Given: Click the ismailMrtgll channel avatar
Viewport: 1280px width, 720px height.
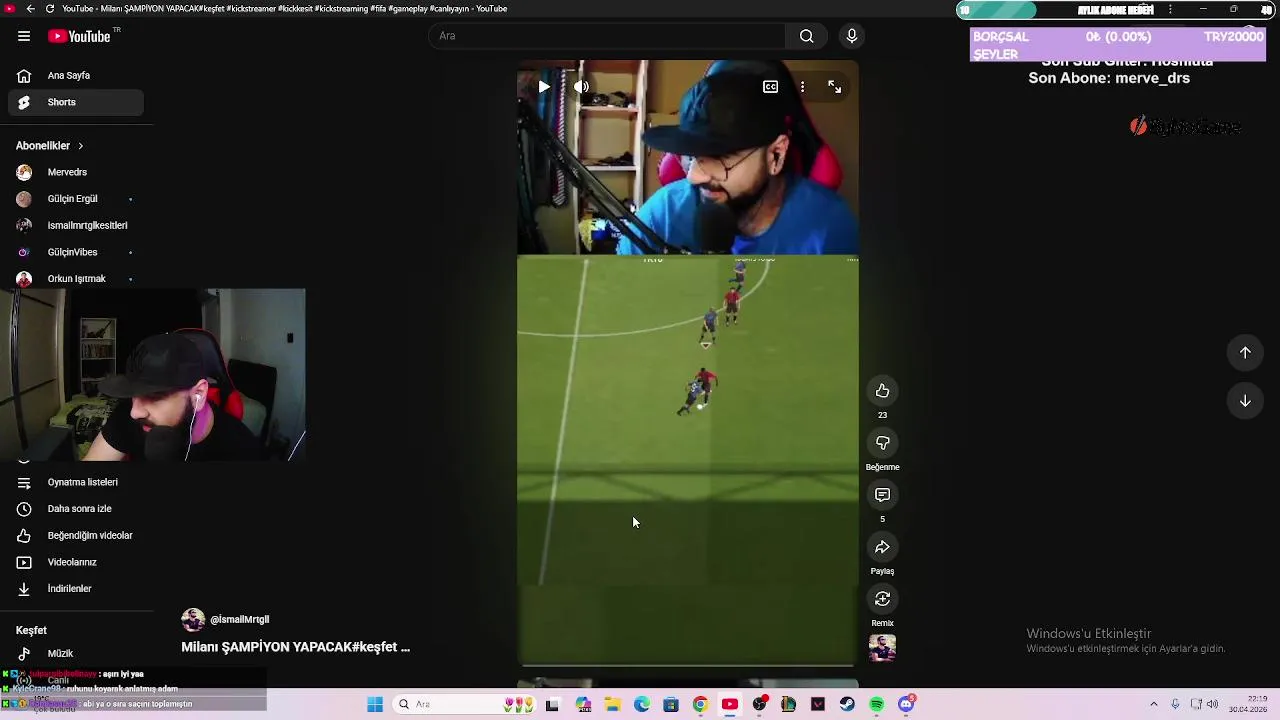Looking at the screenshot, I should pos(193,620).
